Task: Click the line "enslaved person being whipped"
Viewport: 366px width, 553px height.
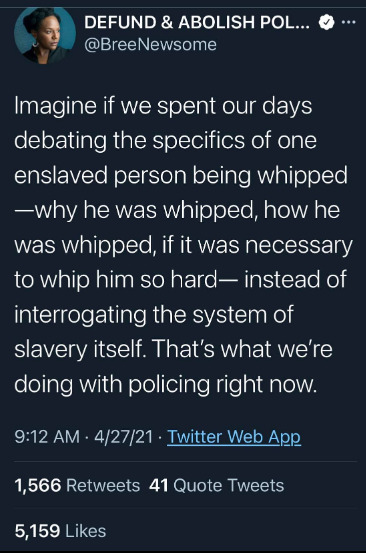Action: click(x=181, y=176)
